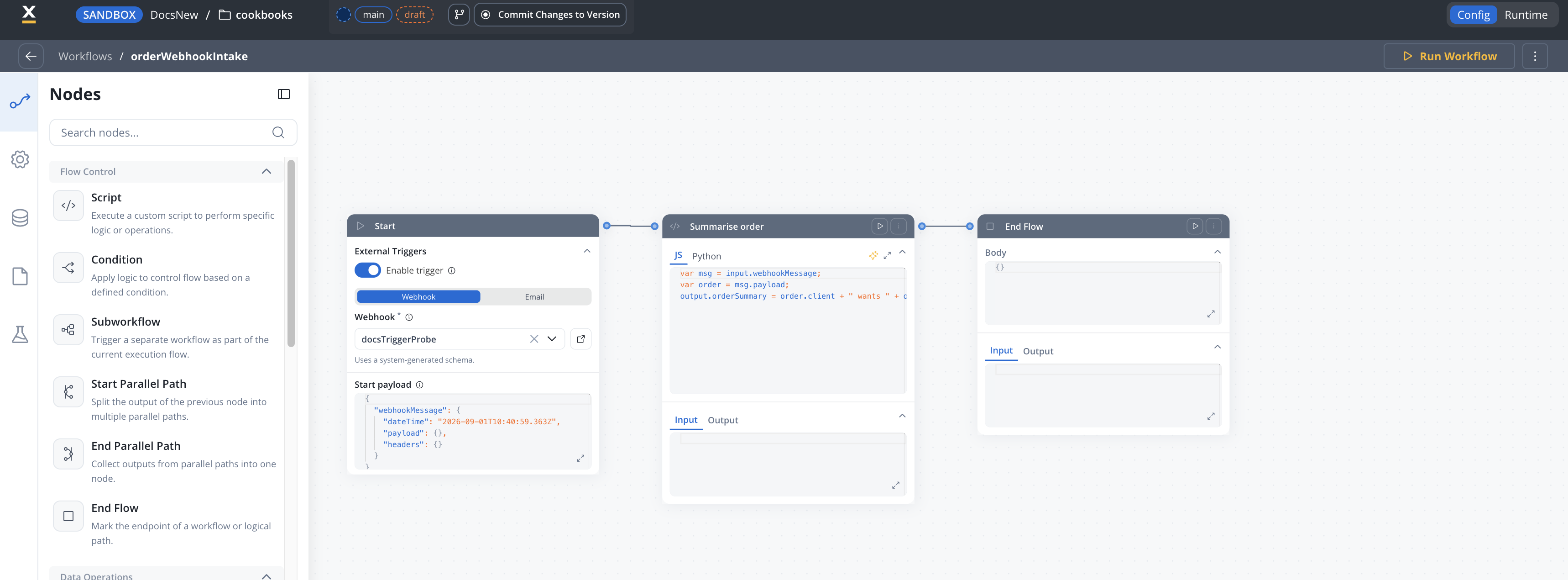Select the Python tab in script node

[x=706, y=256]
